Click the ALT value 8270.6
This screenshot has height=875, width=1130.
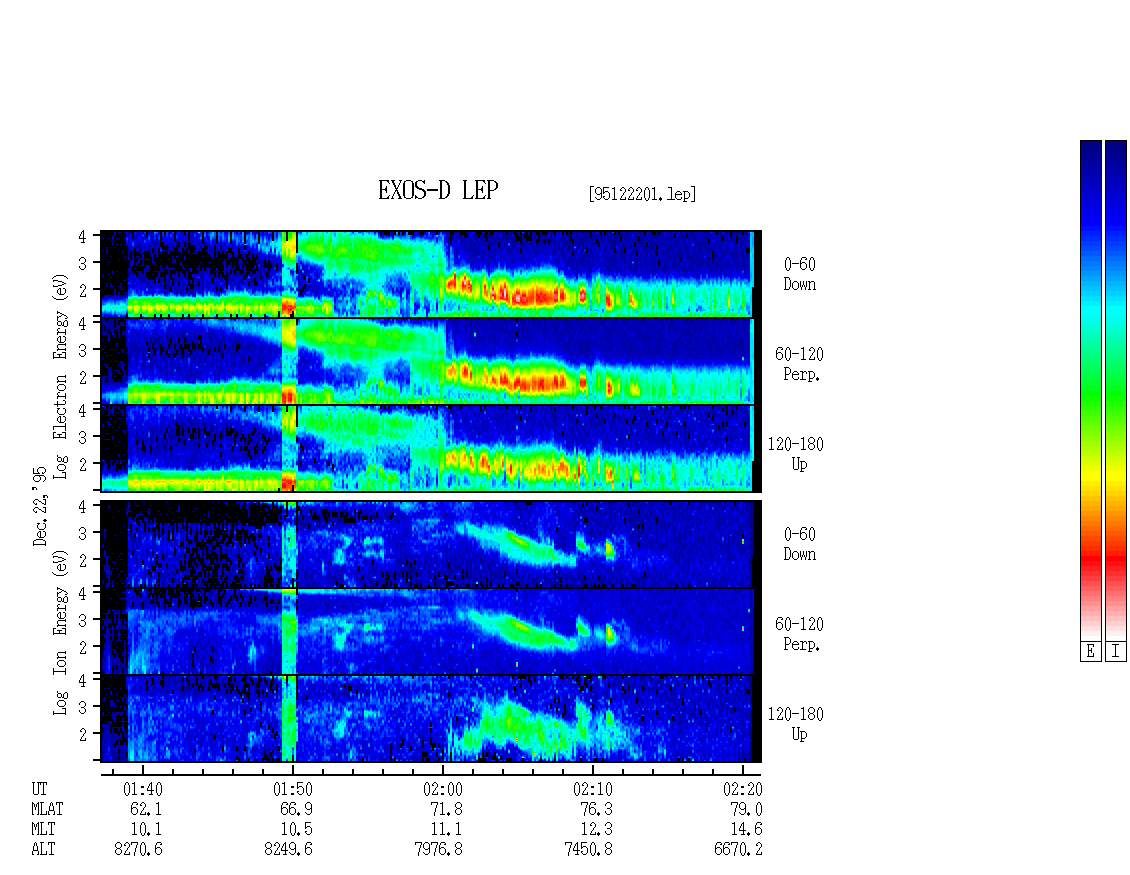tap(138, 850)
